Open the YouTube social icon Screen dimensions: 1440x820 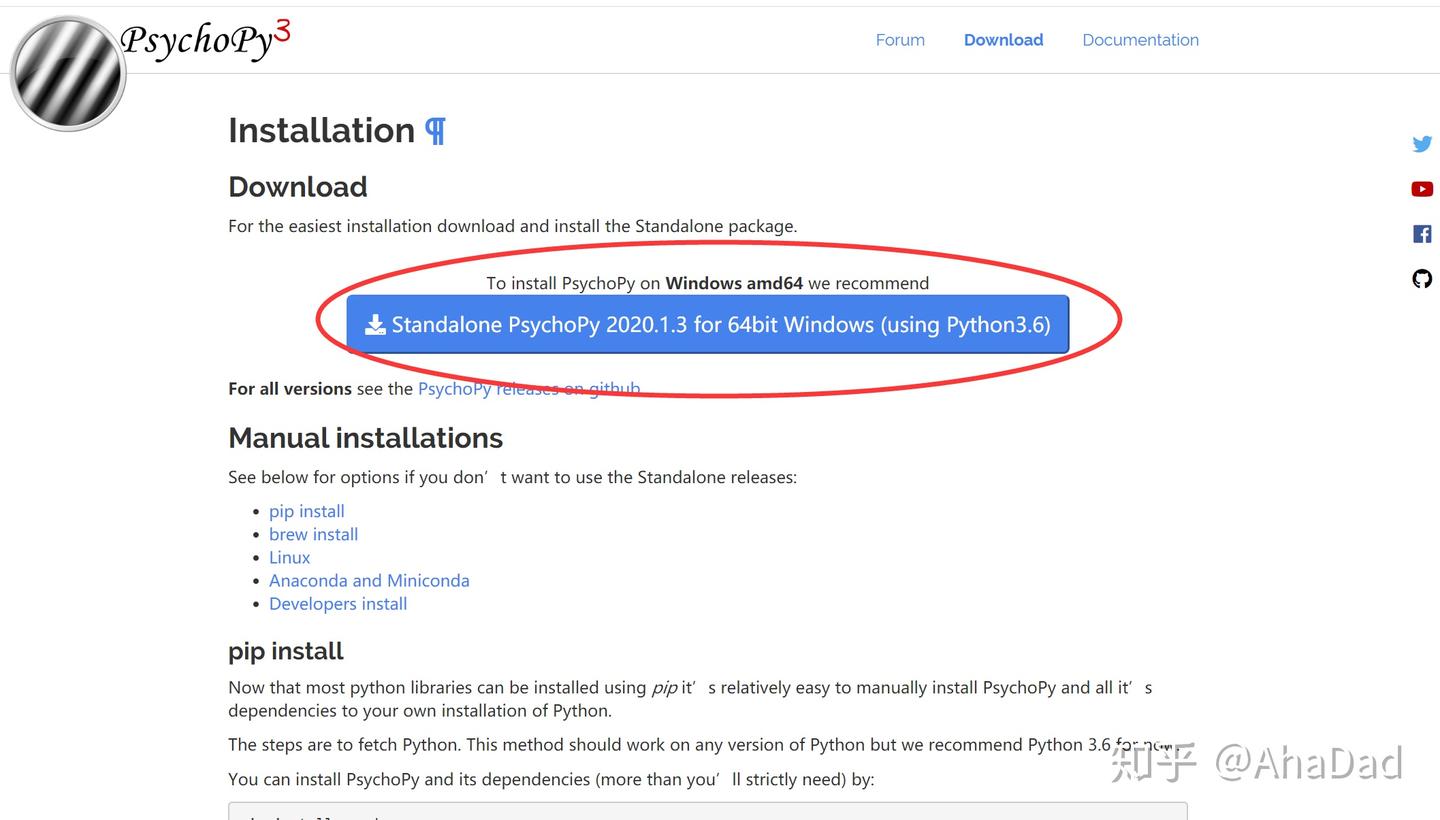(1422, 189)
